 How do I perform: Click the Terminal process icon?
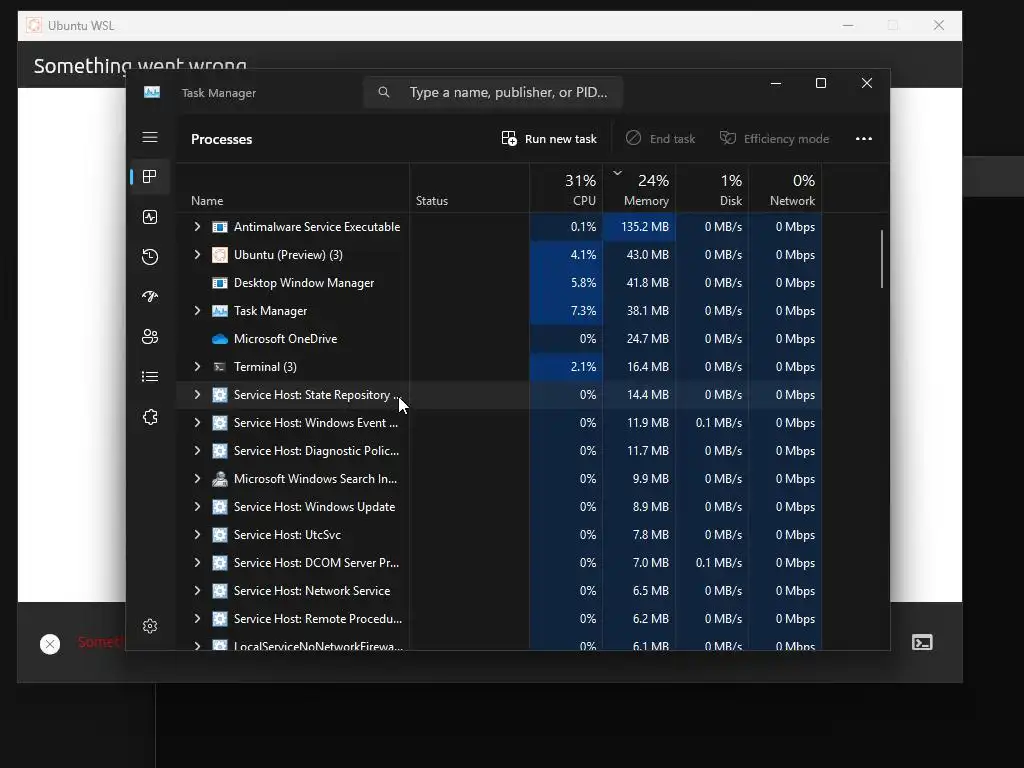pyautogui.click(x=220, y=367)
